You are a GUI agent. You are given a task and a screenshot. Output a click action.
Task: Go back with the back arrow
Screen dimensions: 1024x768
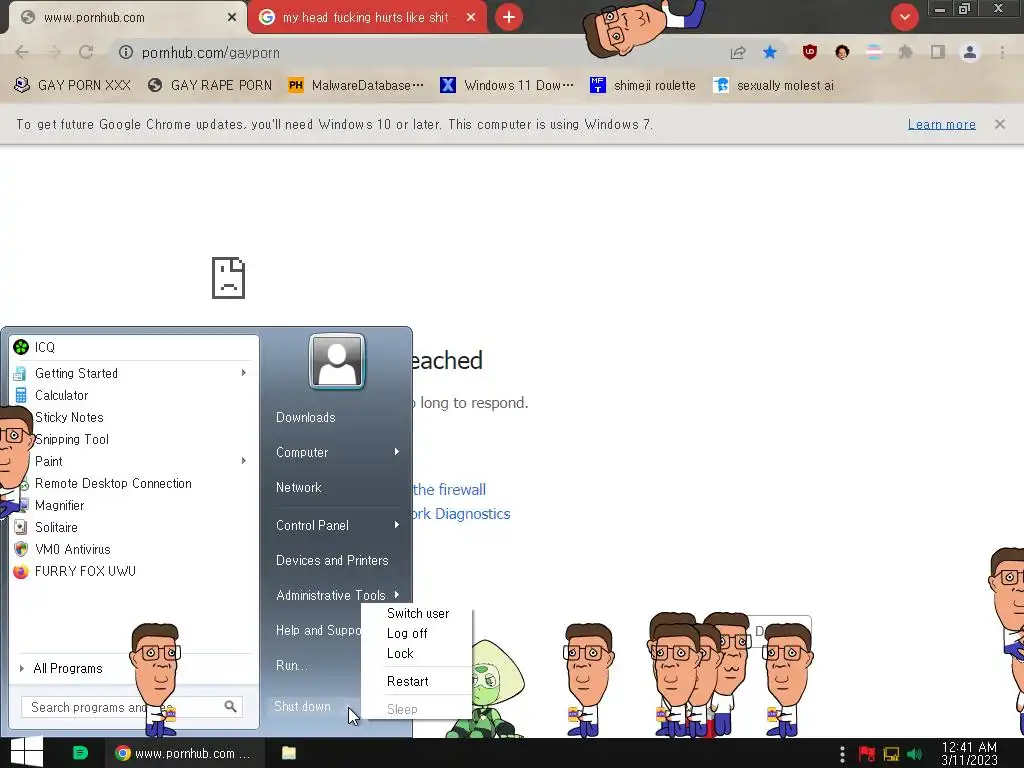22,52
